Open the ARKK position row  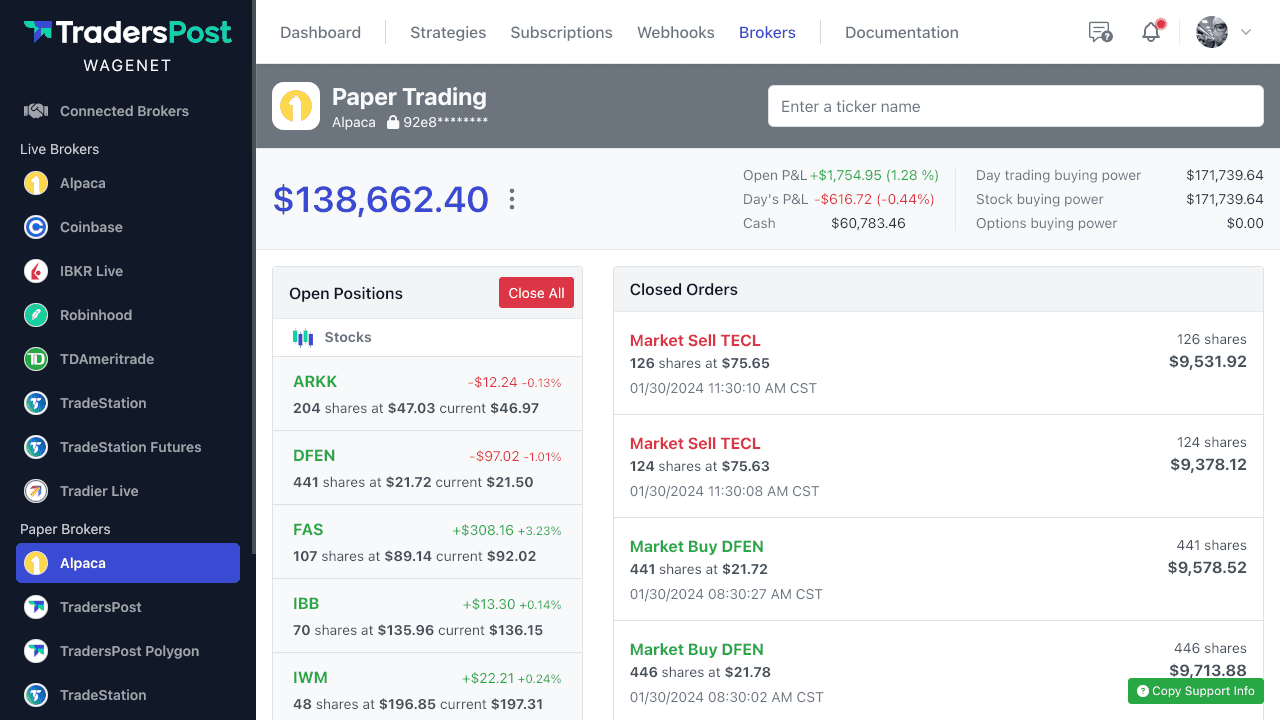427,394
